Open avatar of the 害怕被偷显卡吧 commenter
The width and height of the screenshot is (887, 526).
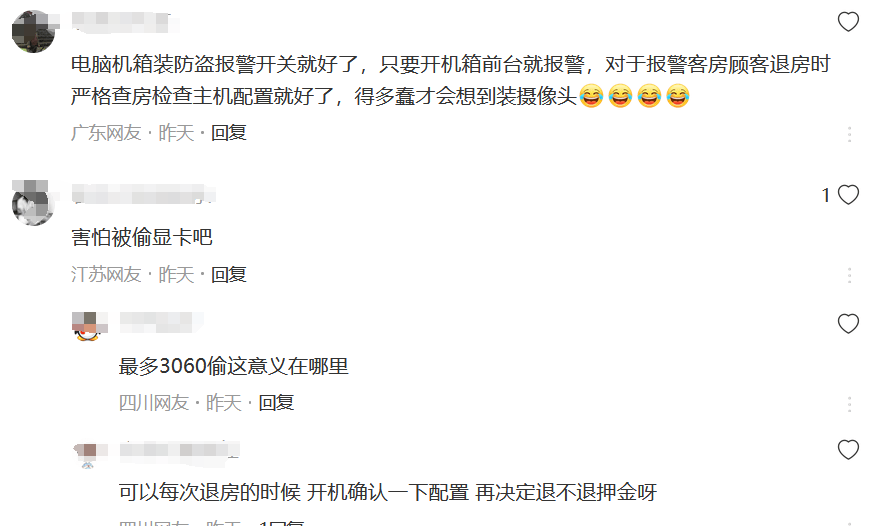click(33, 204)
